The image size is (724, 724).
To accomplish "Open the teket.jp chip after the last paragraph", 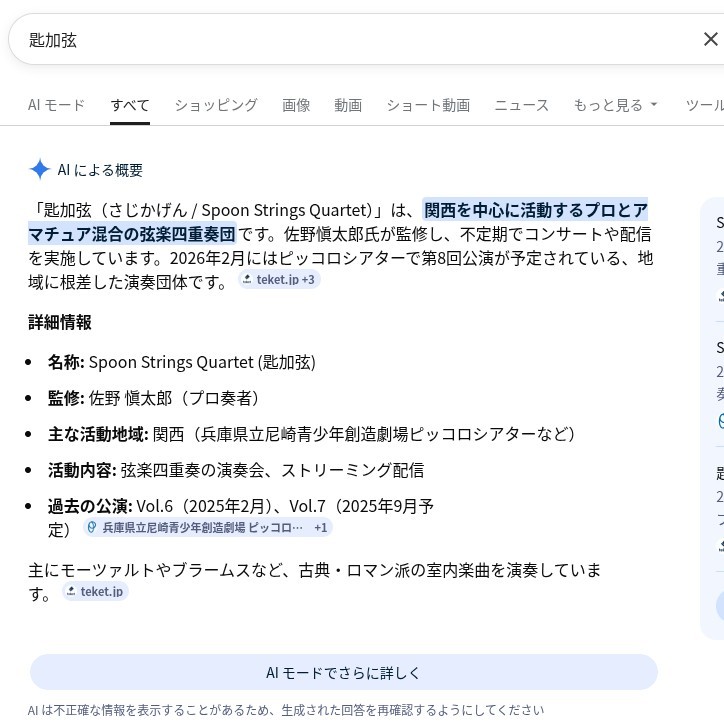I will tap(96, 591).
